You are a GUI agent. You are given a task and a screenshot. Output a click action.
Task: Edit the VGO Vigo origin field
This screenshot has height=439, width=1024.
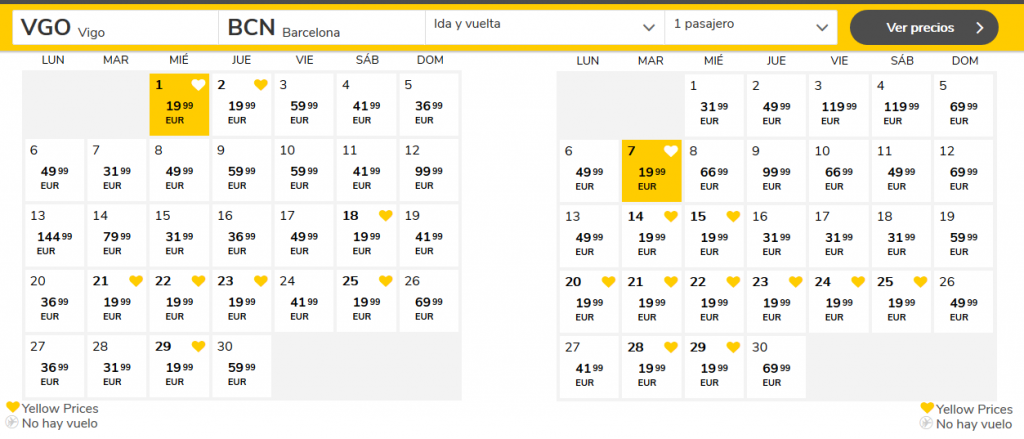click(x=114, y=28)
